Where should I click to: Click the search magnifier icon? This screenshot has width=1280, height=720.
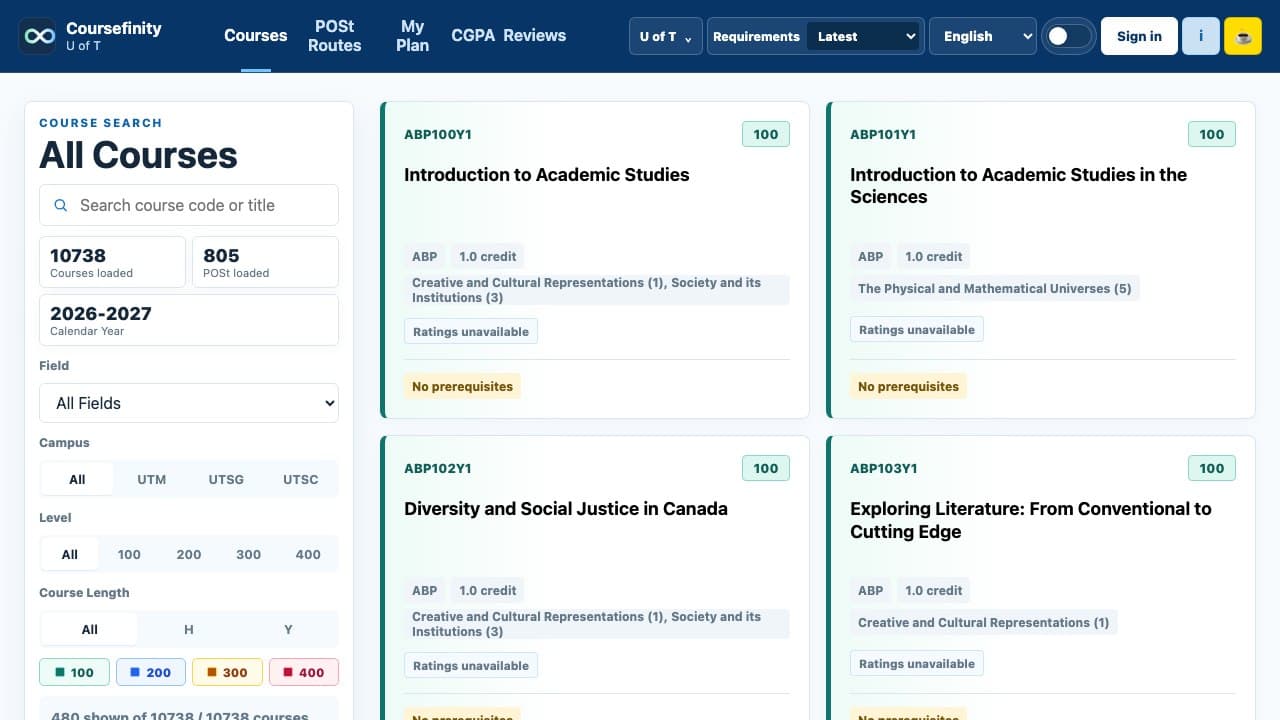point(60,205)
